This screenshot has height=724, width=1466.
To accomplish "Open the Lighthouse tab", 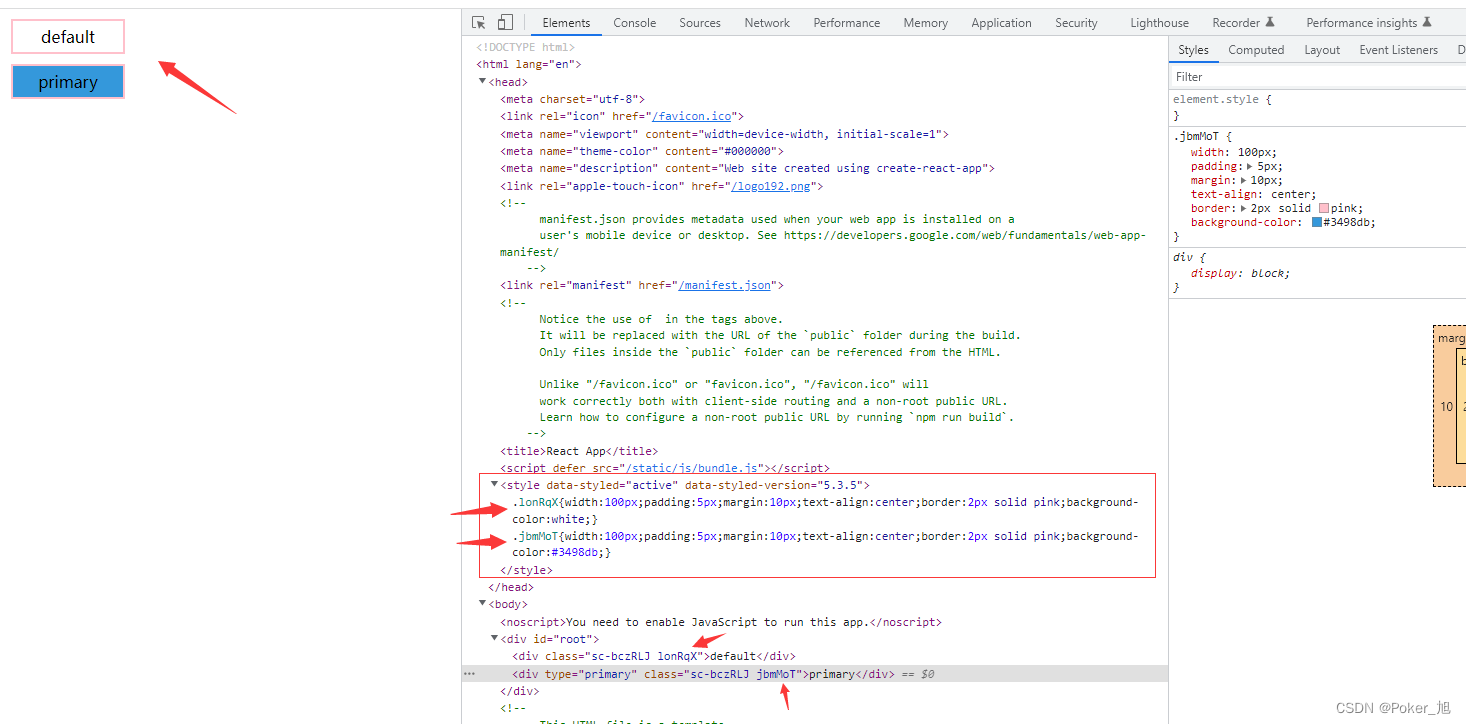I will (1160, 22).
